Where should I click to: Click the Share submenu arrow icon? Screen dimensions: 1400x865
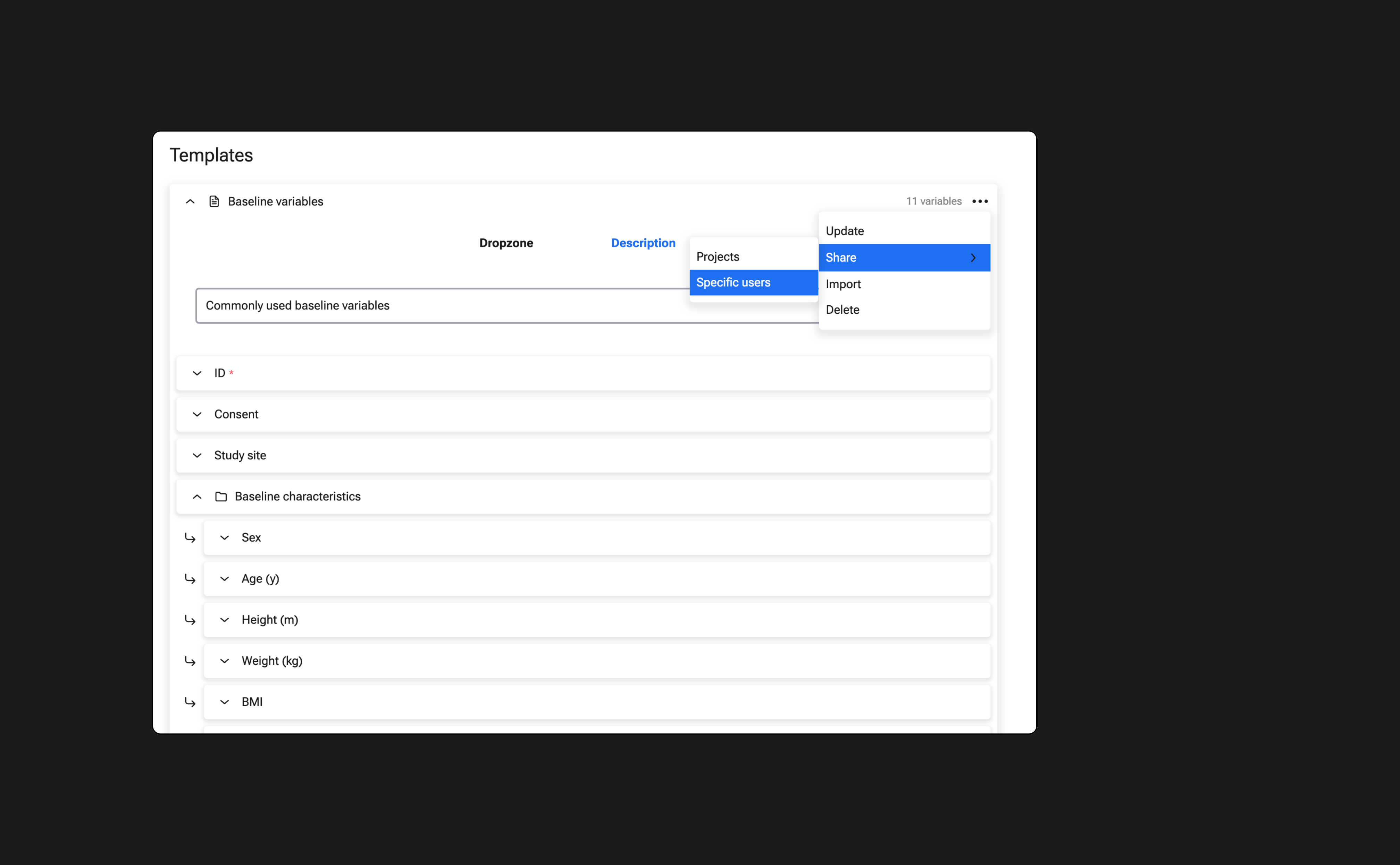973,258
